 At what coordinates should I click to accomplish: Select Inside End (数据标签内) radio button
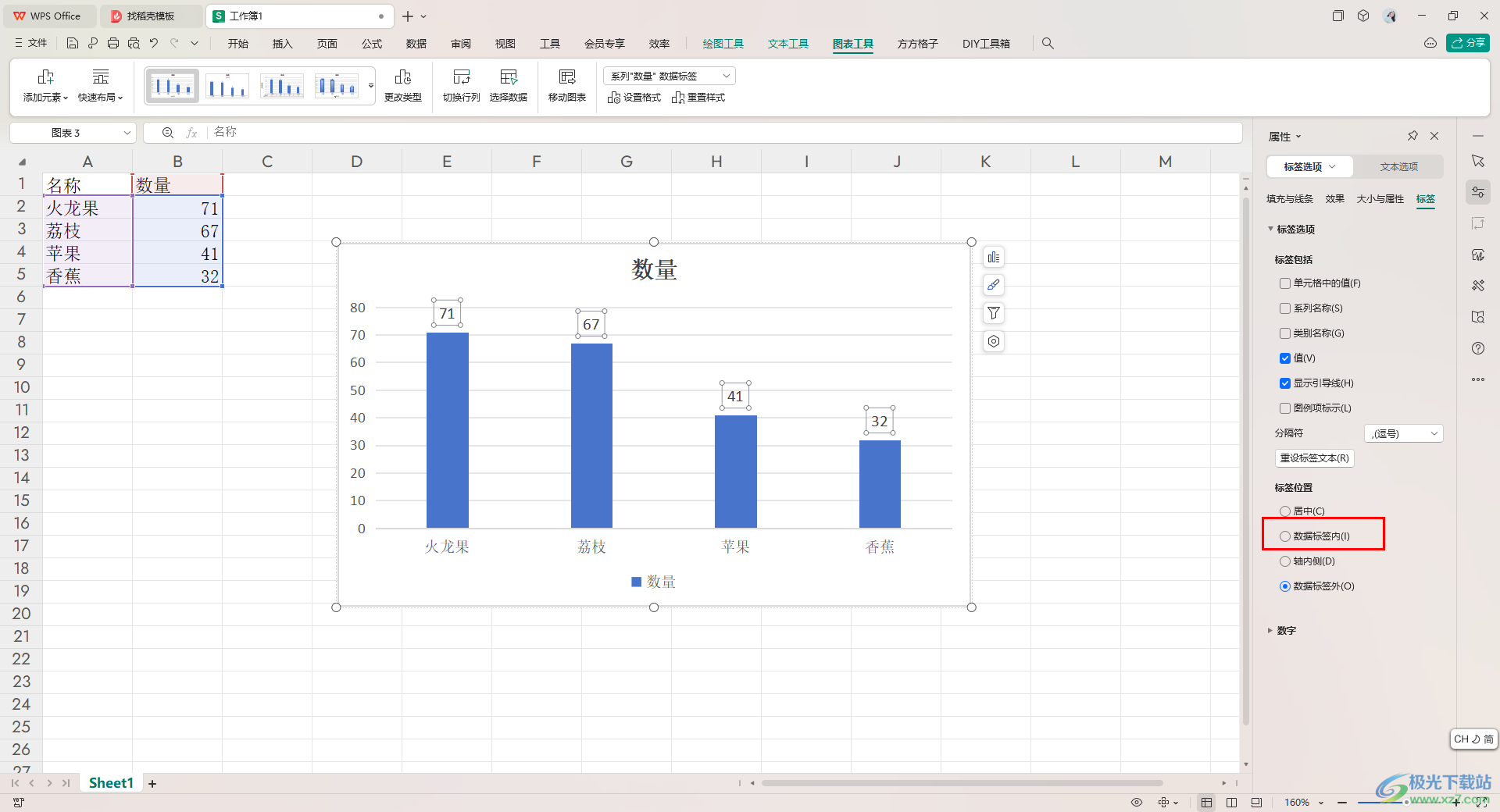[x=1285, y=536]
